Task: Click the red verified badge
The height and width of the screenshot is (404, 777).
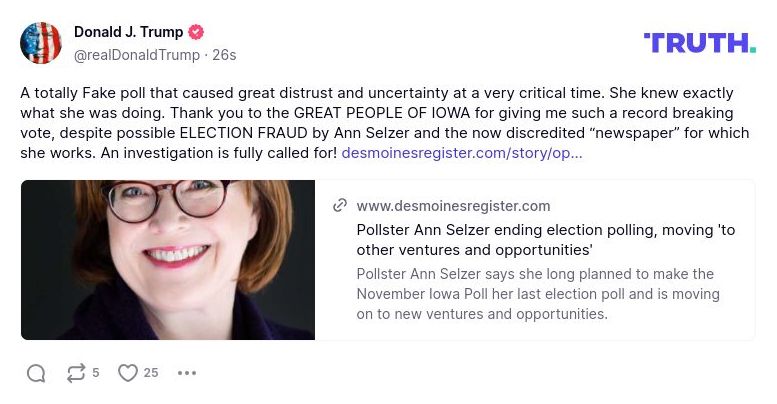Action: pyautogui.click(x=196, y=32)
